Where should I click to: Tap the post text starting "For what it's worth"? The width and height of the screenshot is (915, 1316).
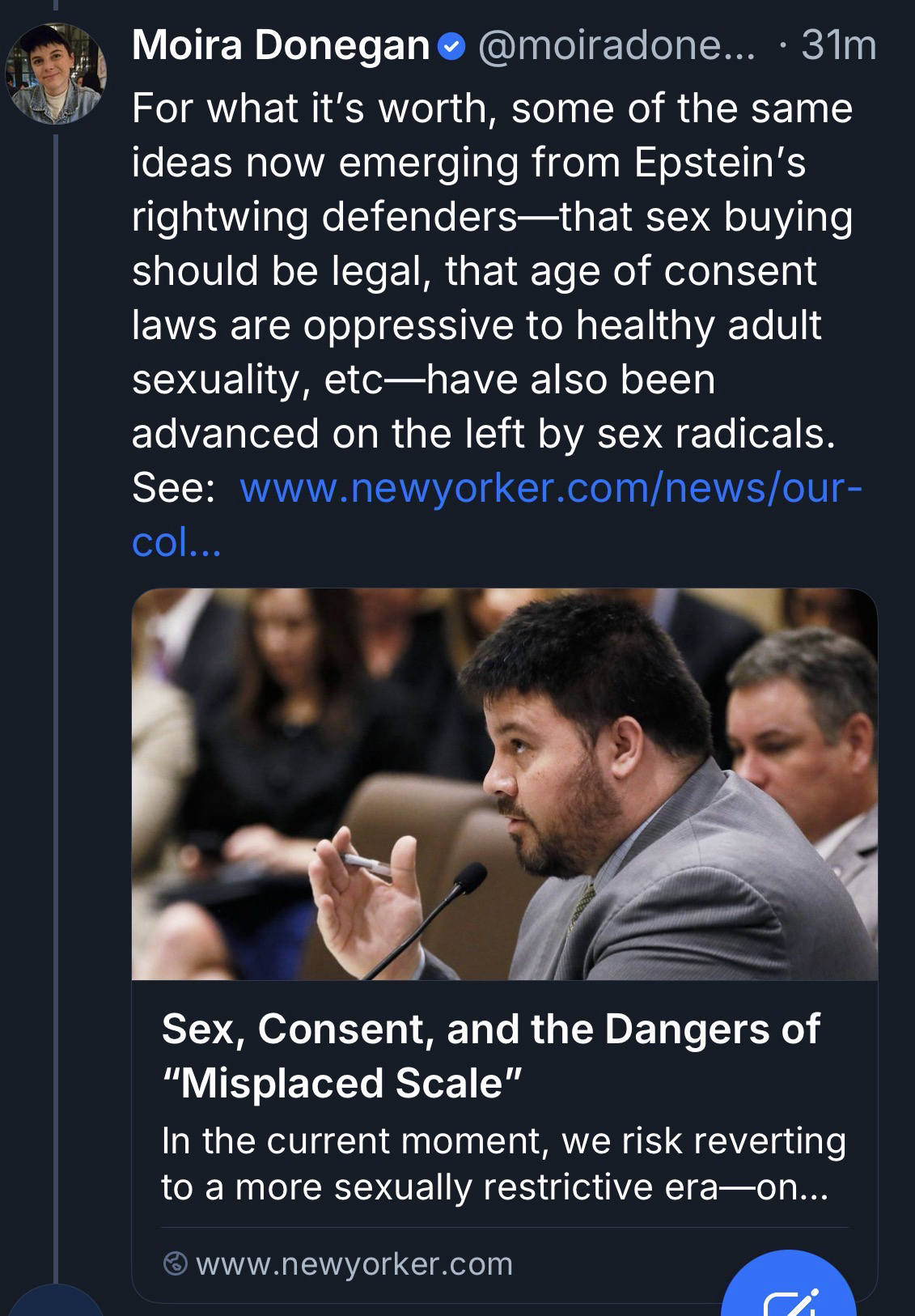pos(491,108)
